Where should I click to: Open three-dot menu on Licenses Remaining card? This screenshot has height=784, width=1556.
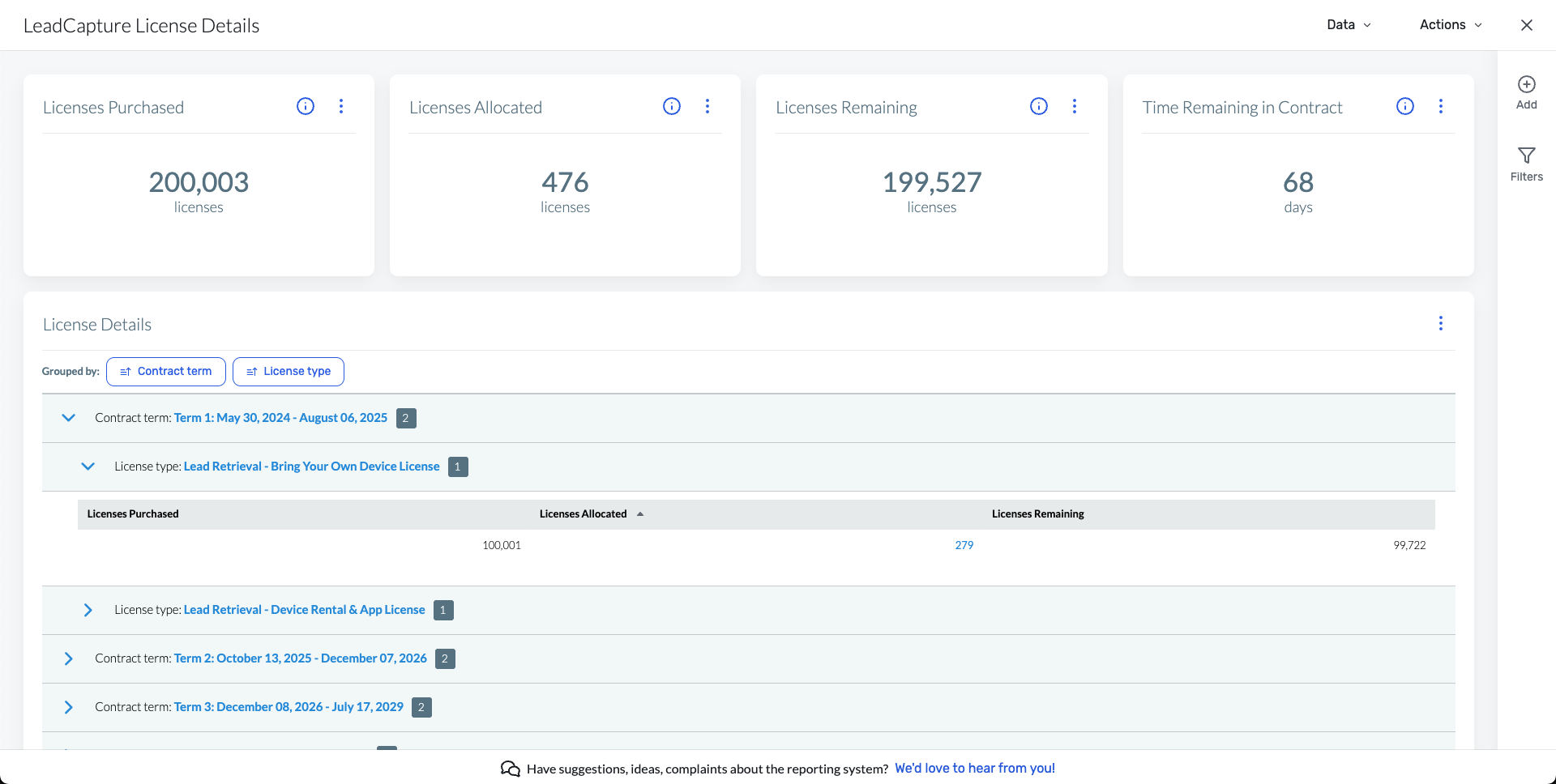(x=1075, y=106)
